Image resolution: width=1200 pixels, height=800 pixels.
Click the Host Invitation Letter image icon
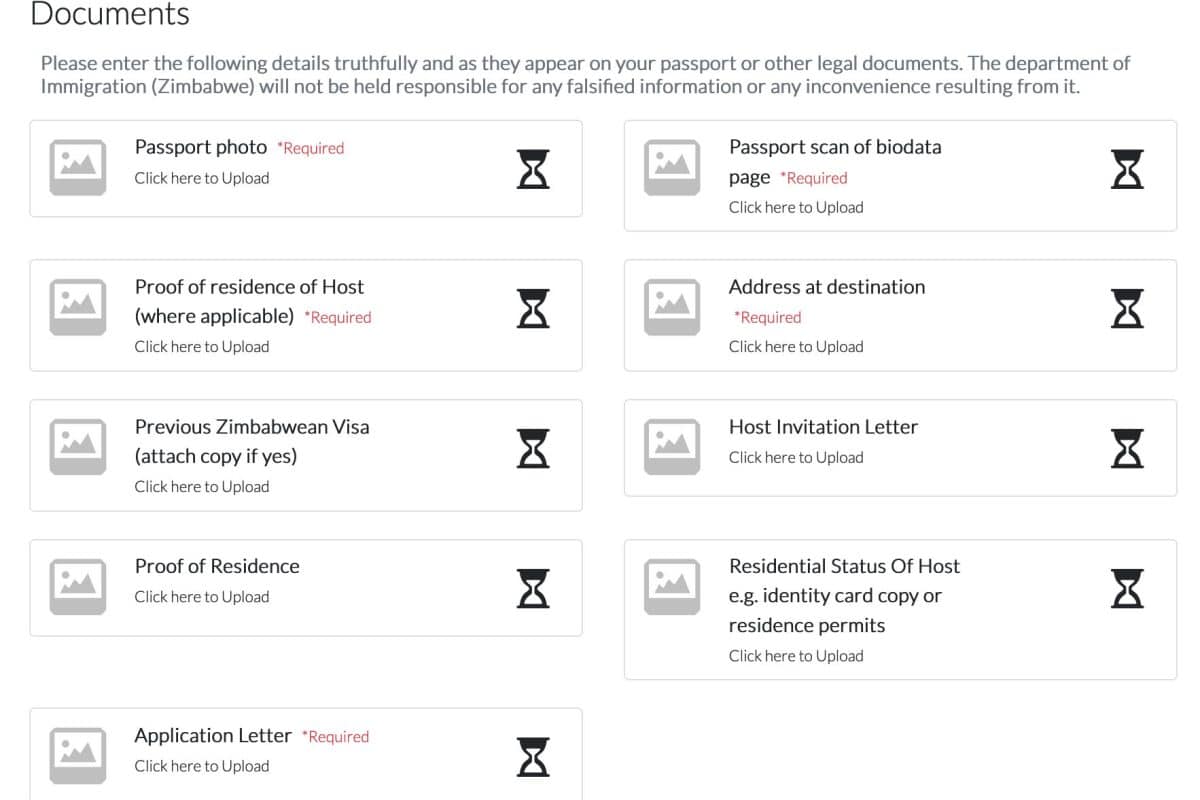[x=672, y=447]
